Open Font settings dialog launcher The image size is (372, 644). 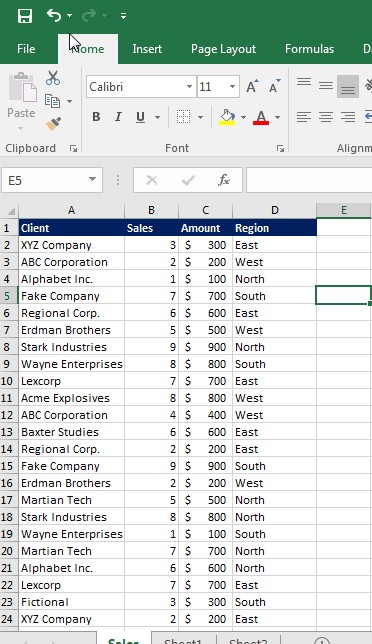point(280,149)
